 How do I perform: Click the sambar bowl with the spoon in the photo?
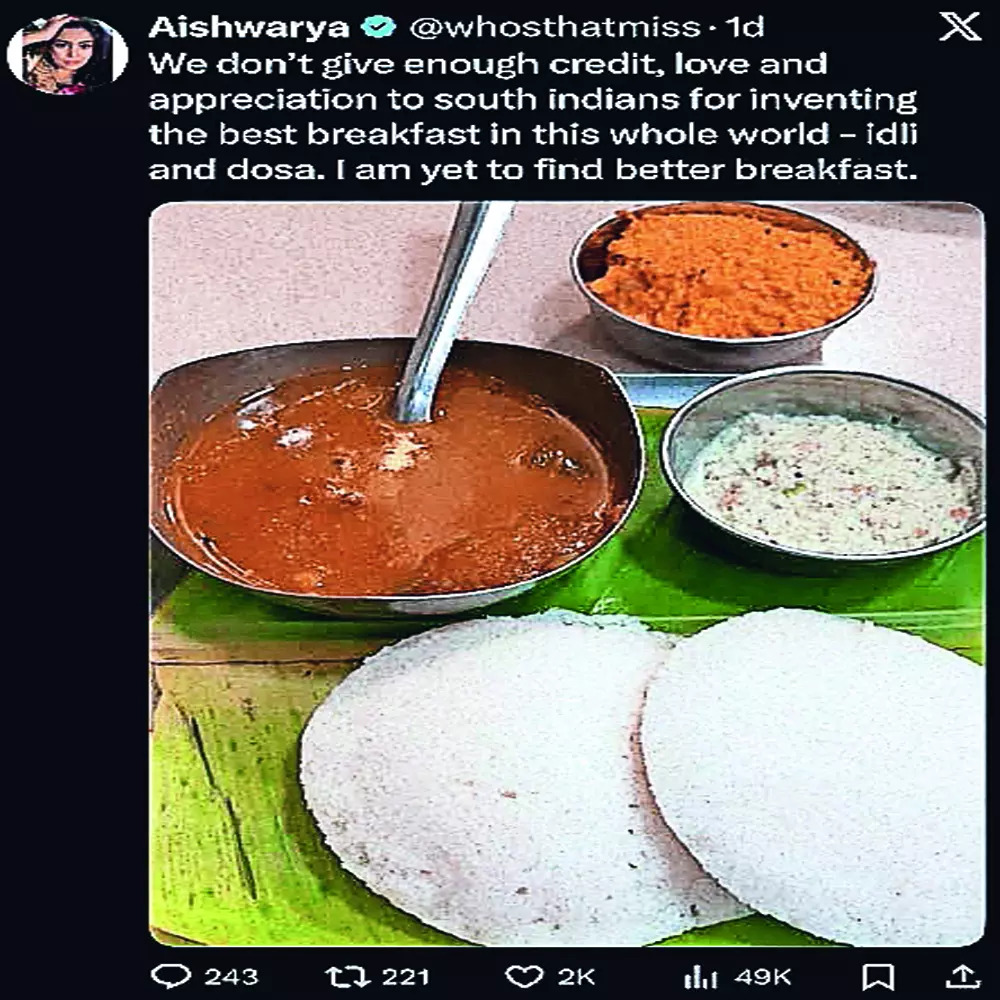click(390, 480)
